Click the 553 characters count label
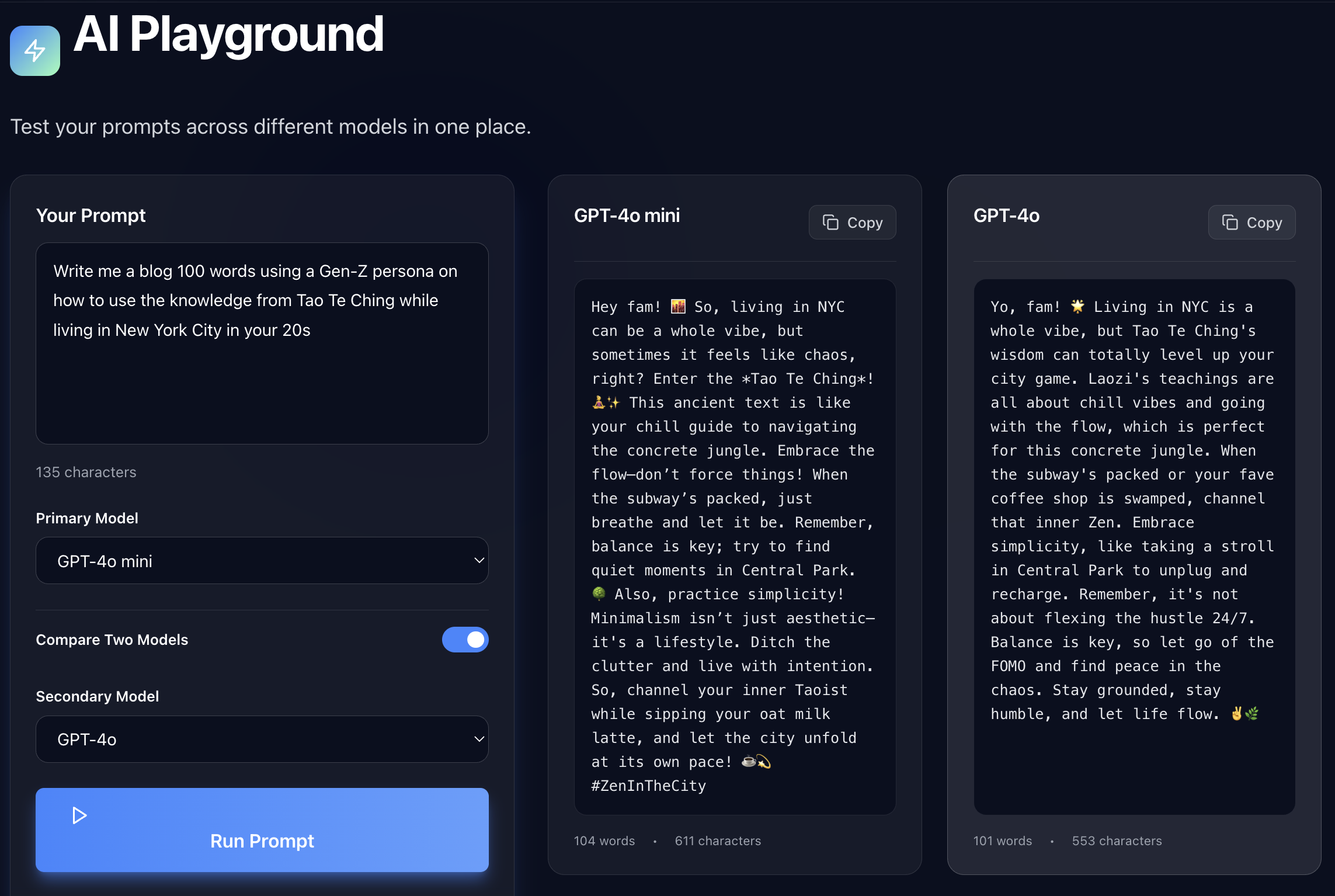The height and width of the screenshot is (896, 1335). click(x=1117, y=841)
